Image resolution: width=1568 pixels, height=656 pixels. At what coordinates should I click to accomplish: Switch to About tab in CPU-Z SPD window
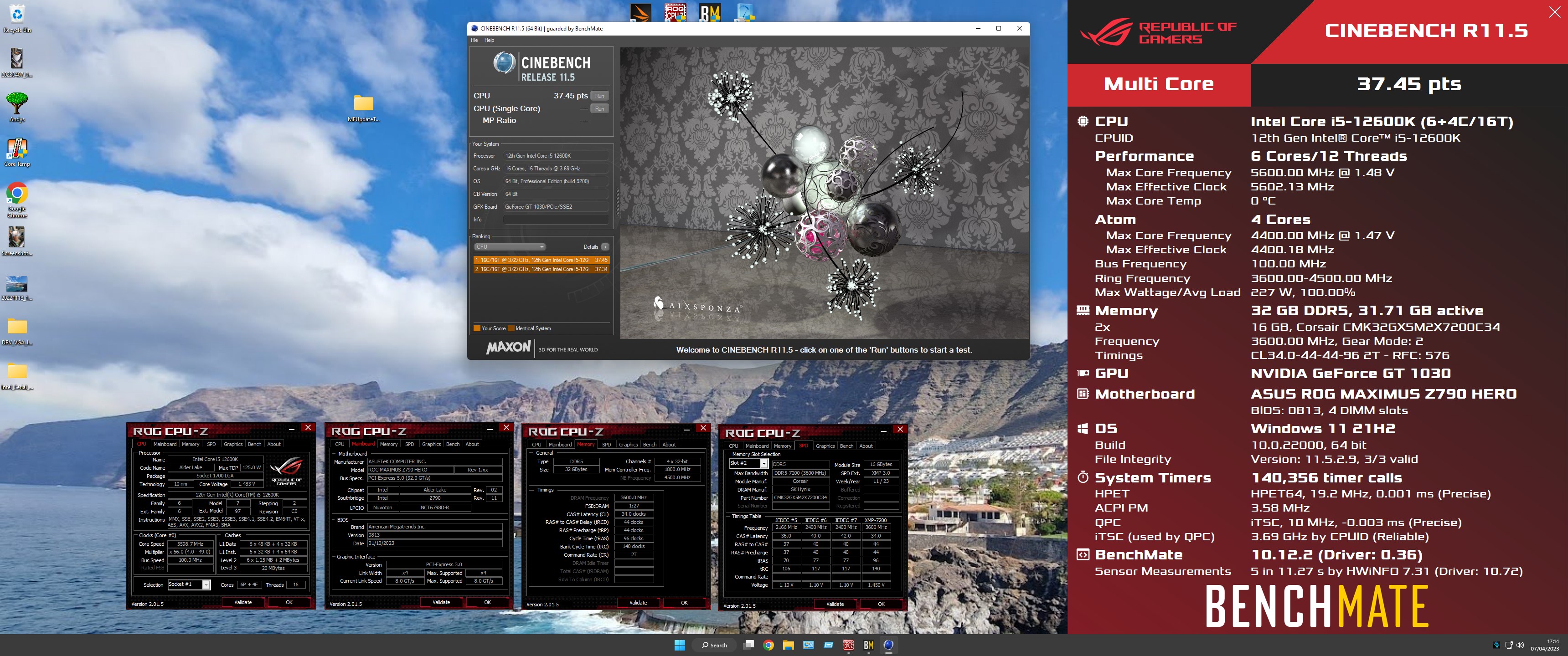(x=866, y=446)
